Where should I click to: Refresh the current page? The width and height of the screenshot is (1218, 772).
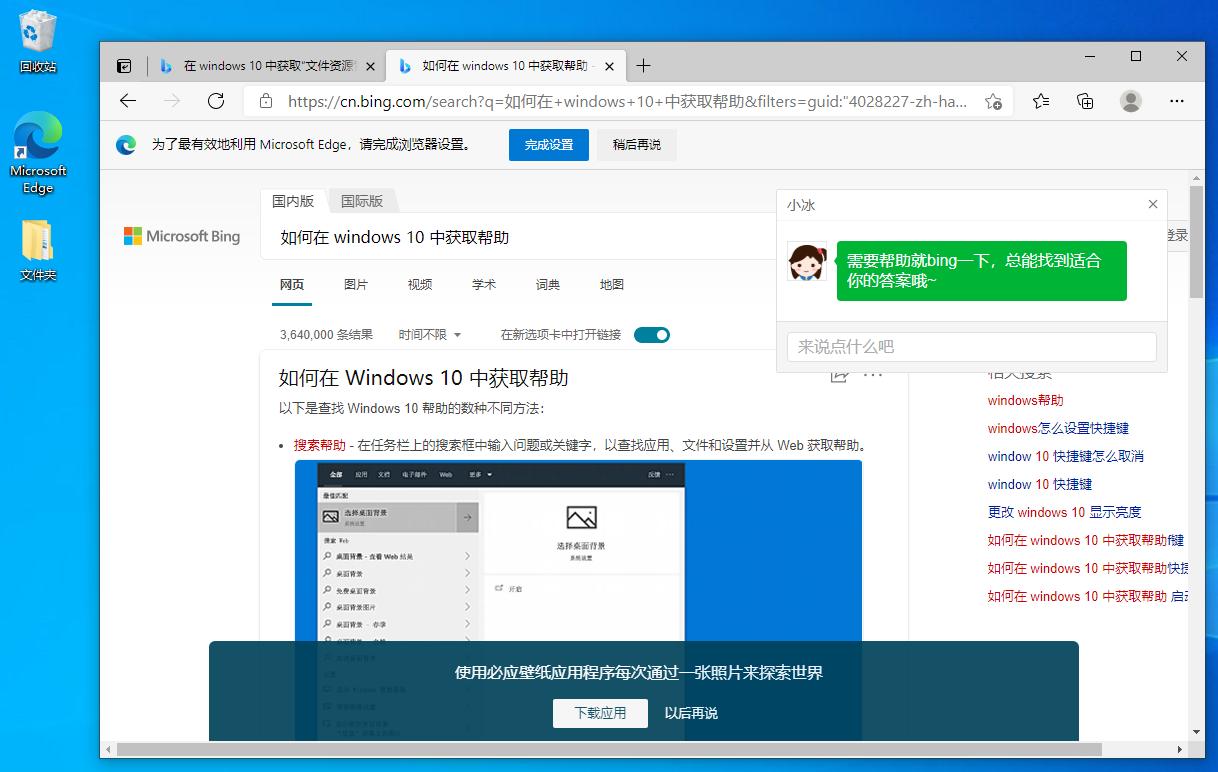click(x=215, y=101)
